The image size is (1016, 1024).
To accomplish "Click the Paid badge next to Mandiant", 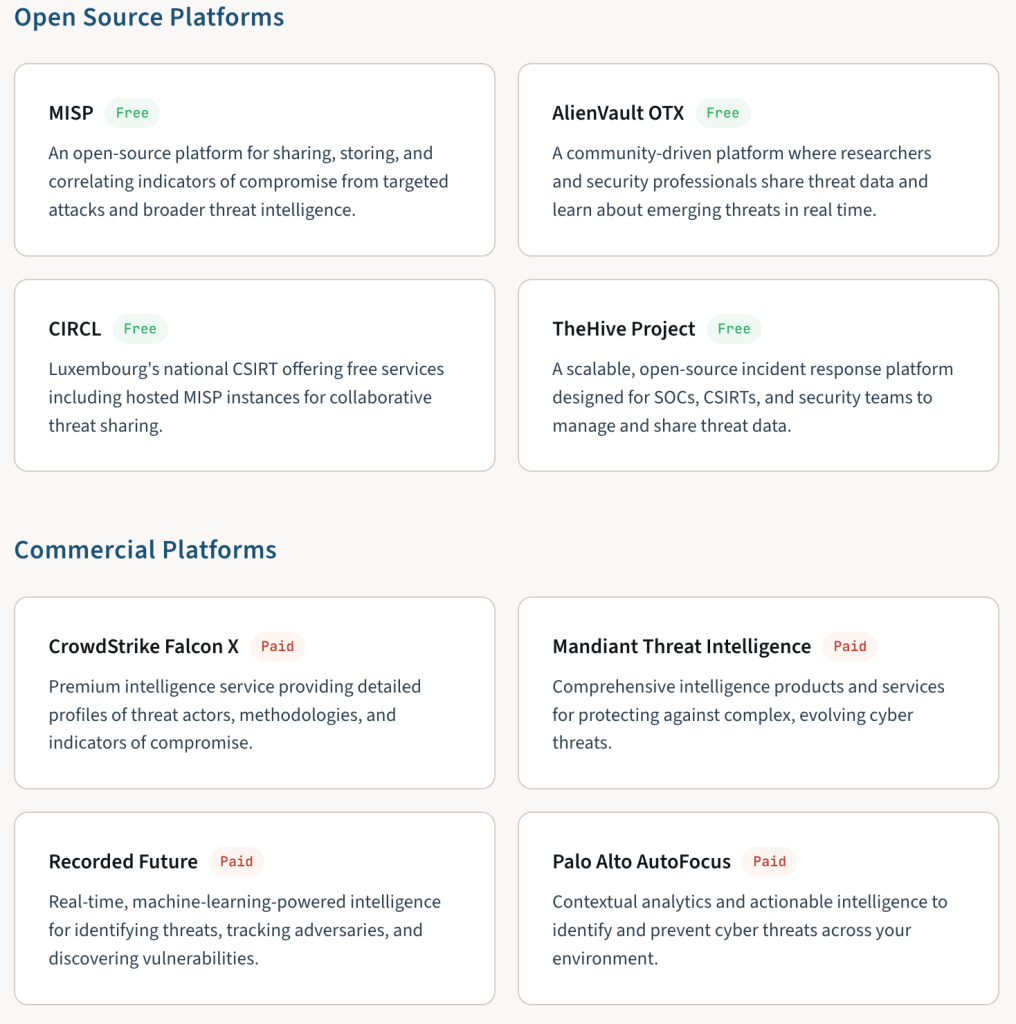I will [850, 647].
